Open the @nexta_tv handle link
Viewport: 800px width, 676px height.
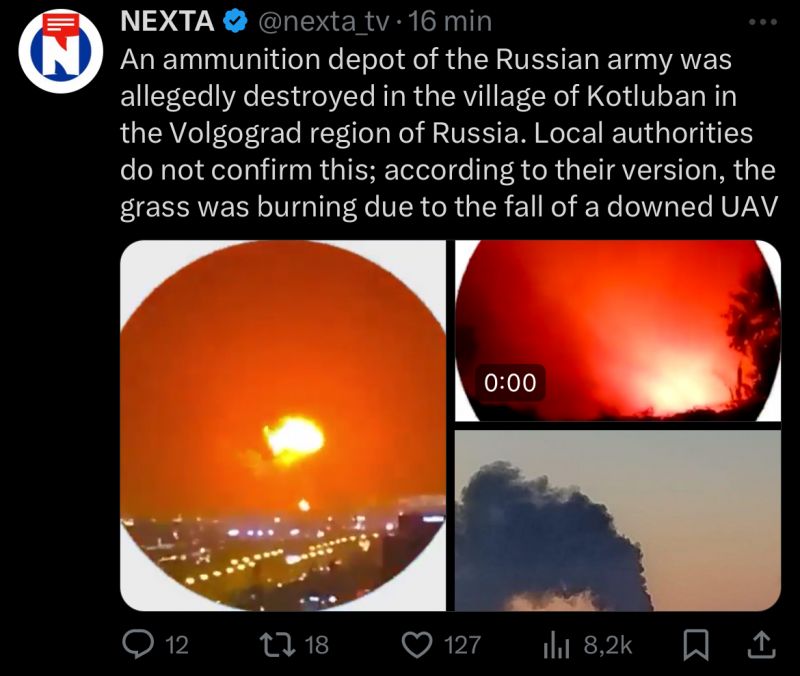click(x=324, y=22)
